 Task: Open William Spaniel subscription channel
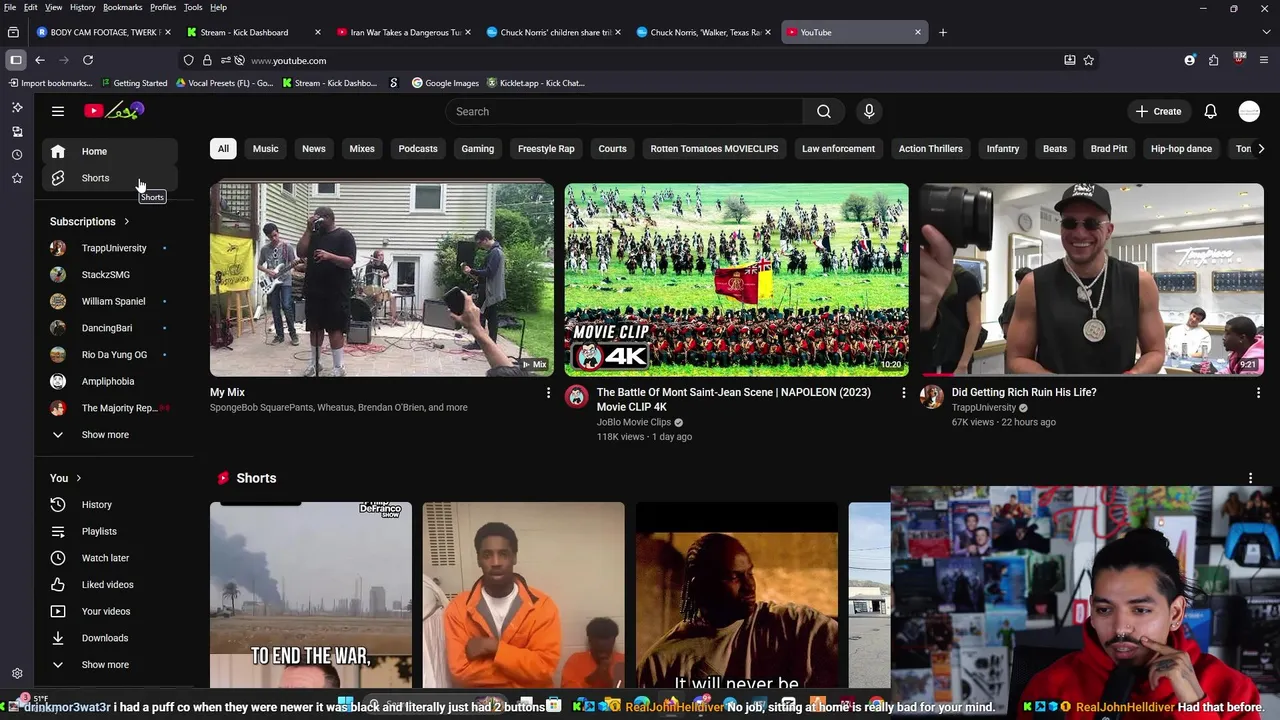point(110,301)
